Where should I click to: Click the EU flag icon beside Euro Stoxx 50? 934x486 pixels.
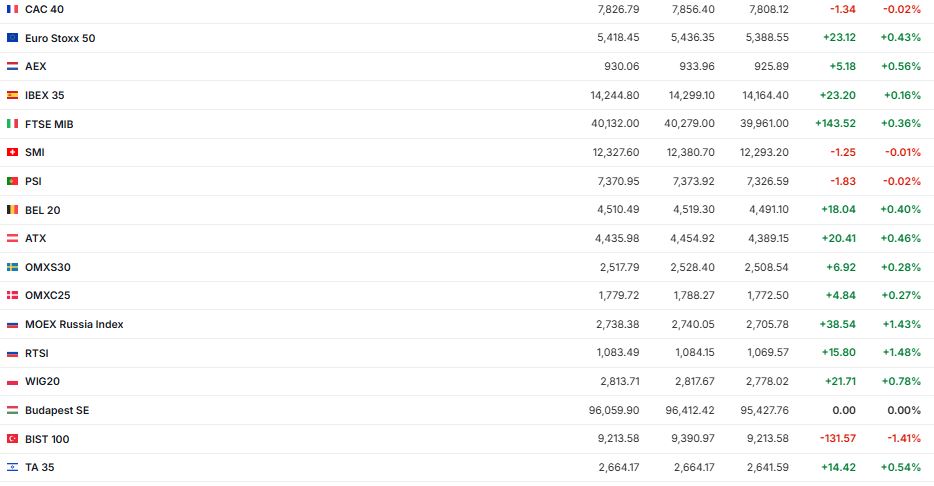[12, 38]
